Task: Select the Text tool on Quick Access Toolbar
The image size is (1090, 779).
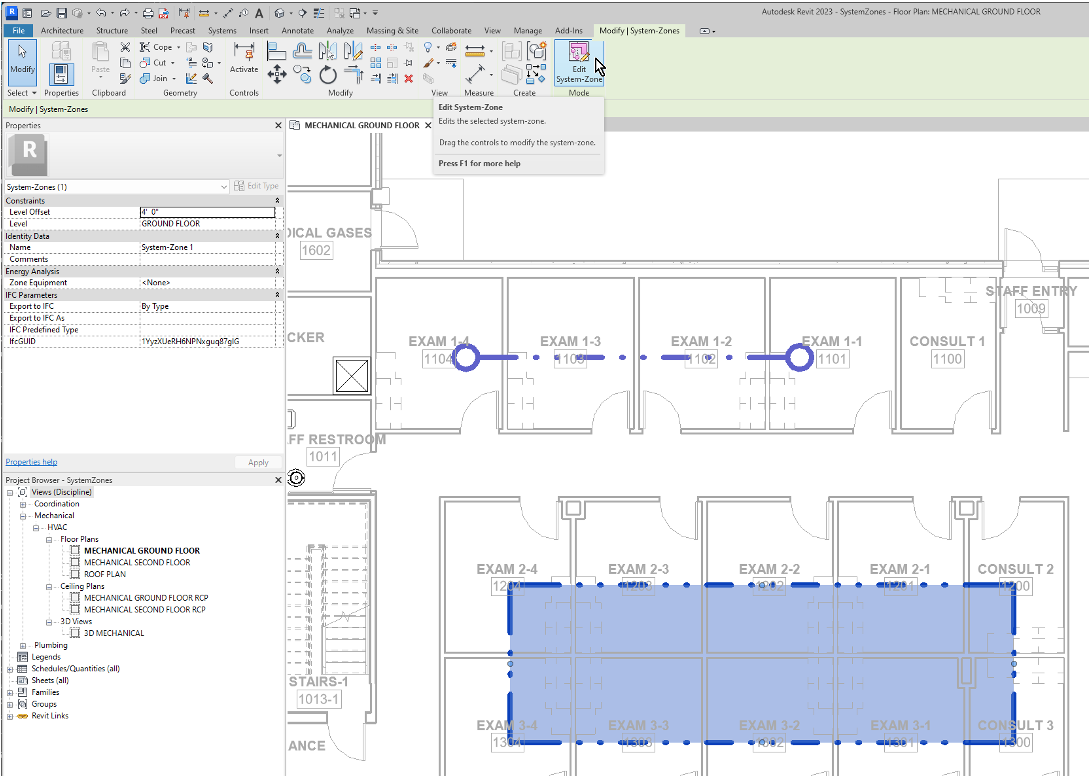Action: [x=259, y=12]
